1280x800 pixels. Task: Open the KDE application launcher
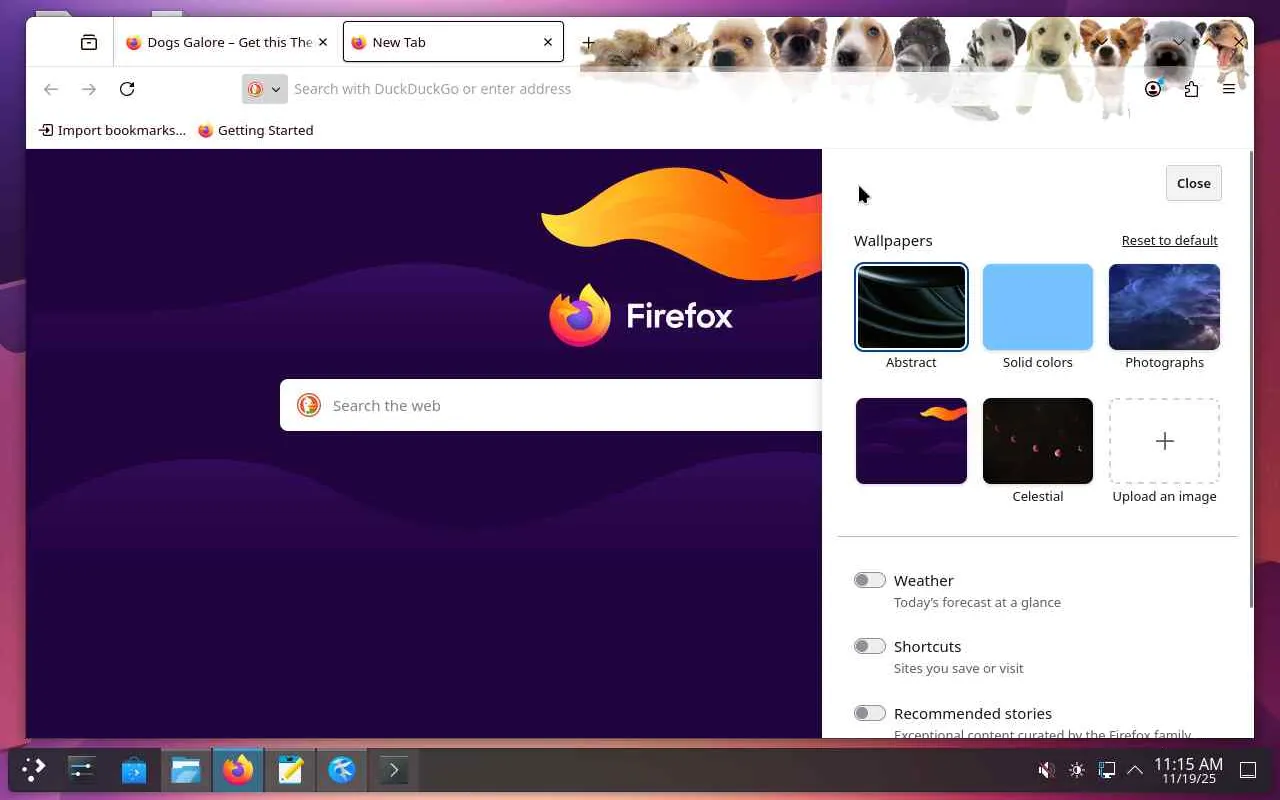pos(34,770)
